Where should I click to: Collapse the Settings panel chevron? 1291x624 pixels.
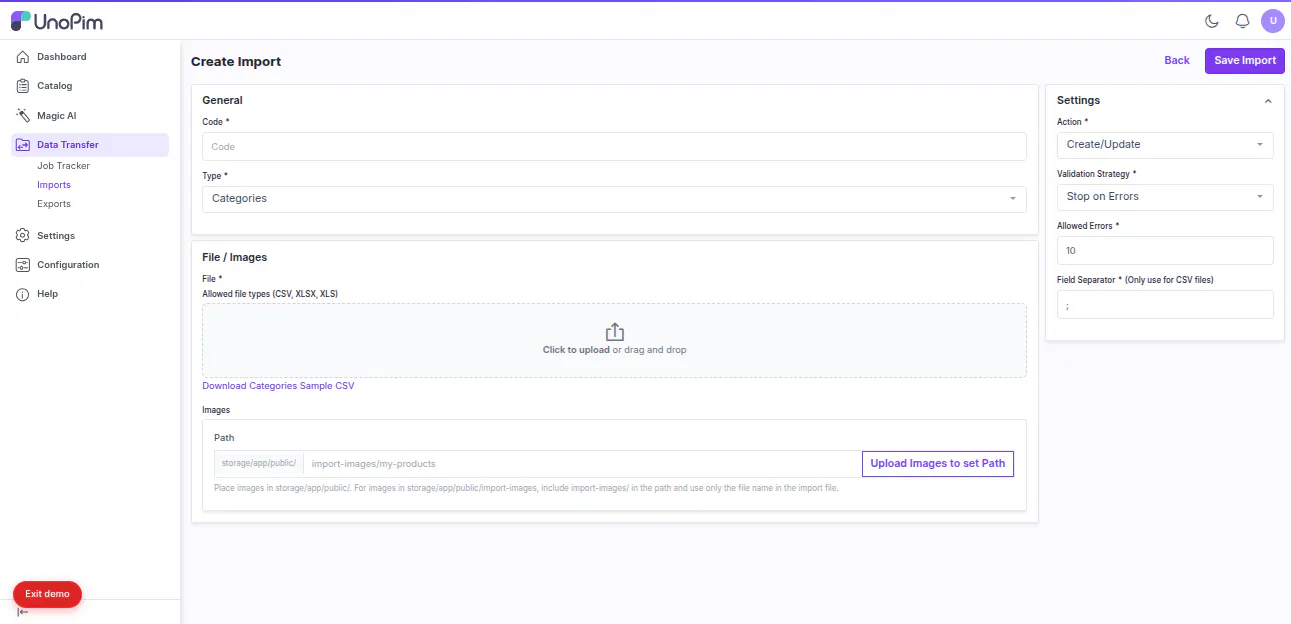click(x=1268, y=101)
